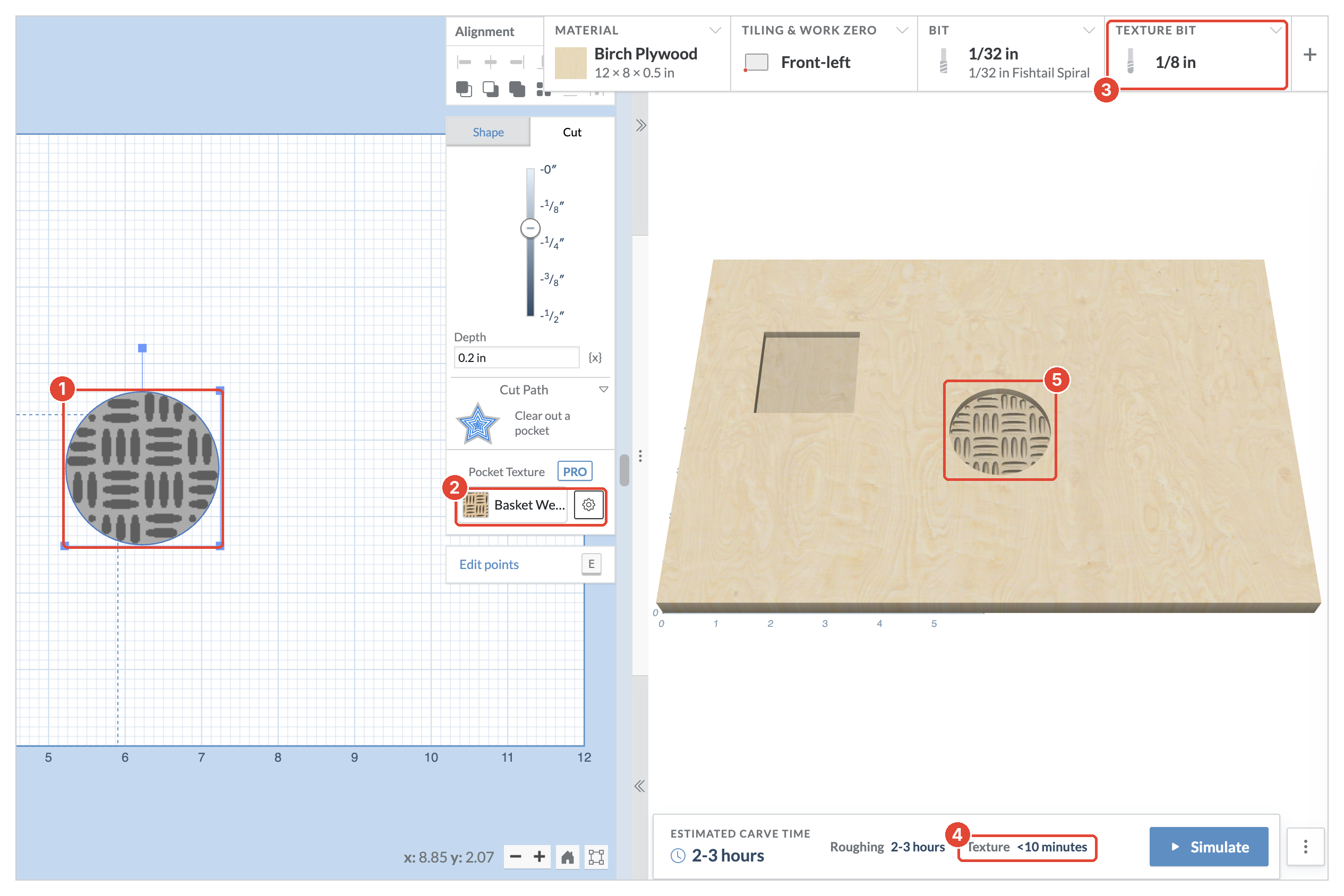Click the Basket Weave texture thumbnail
Viewport: 1344px width, 896px height.
[475, 505]
